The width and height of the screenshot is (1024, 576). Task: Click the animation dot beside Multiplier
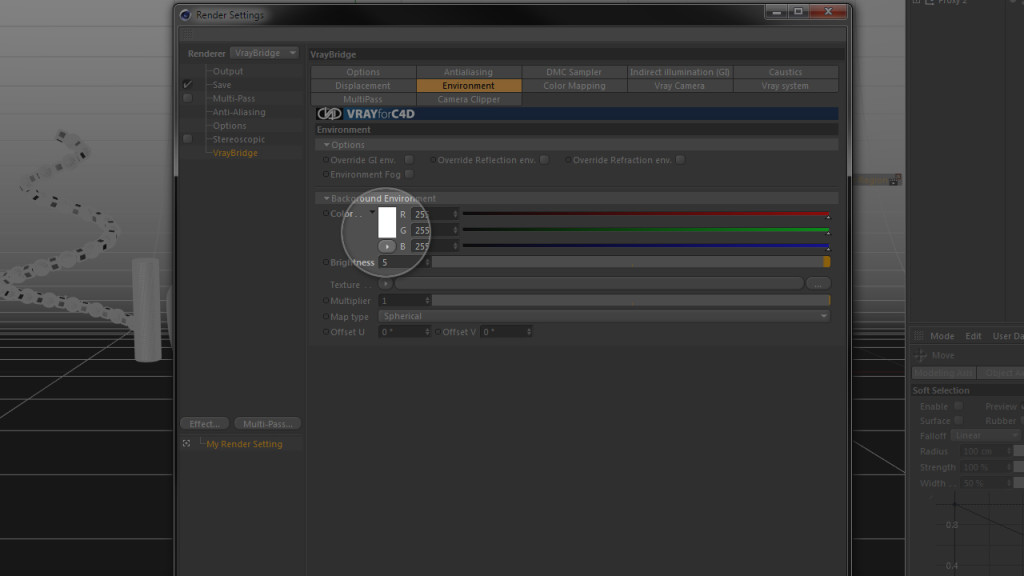click(x=325, y=300)
